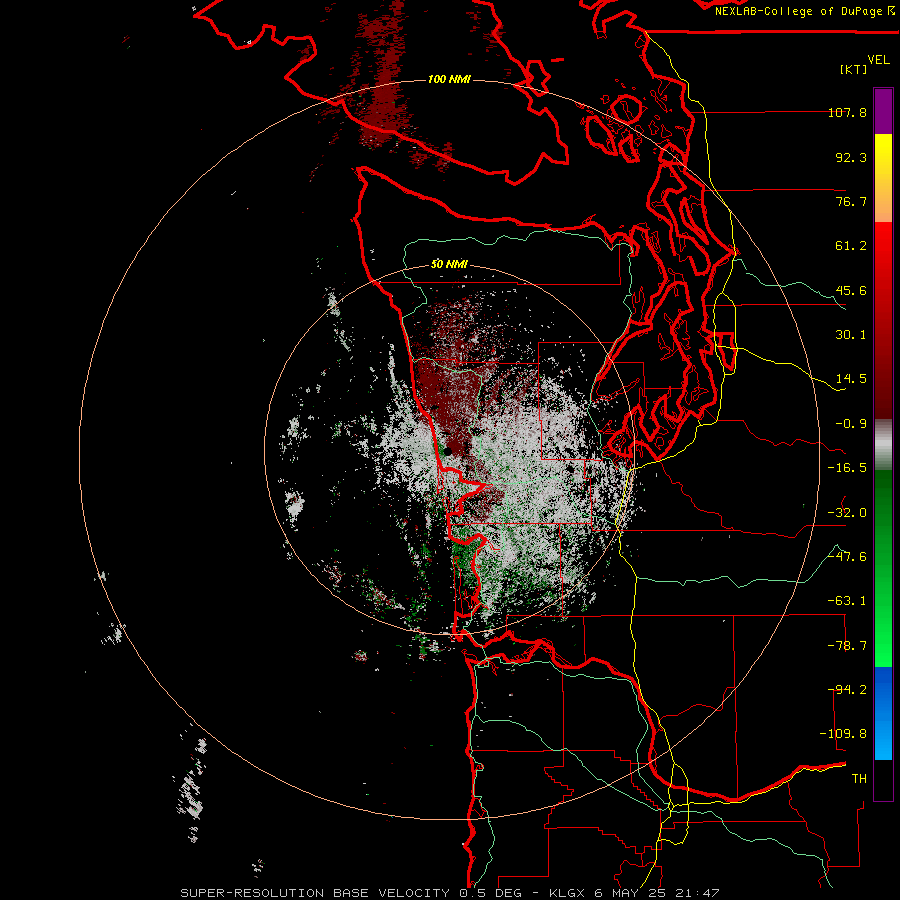Select the -94.2 legend value
This screenshot has width=900, height=900.
[847, 690]
